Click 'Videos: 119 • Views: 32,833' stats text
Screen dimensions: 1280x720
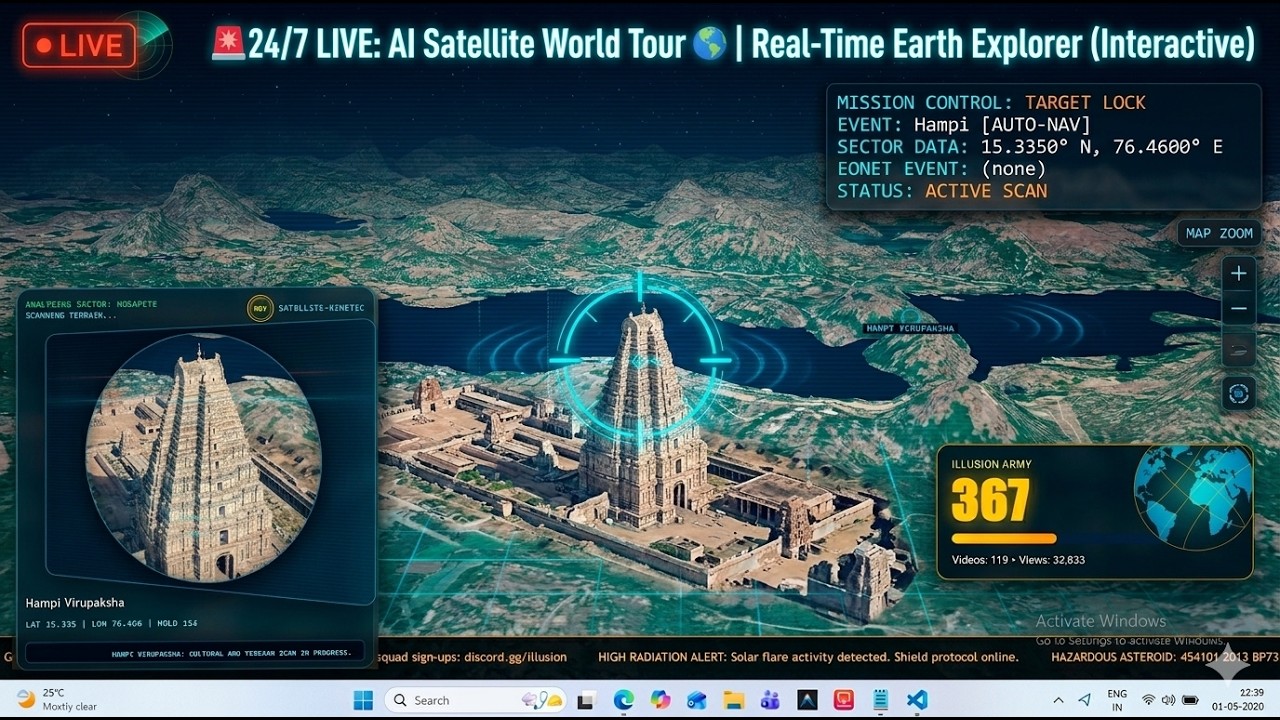[1018, 560]
